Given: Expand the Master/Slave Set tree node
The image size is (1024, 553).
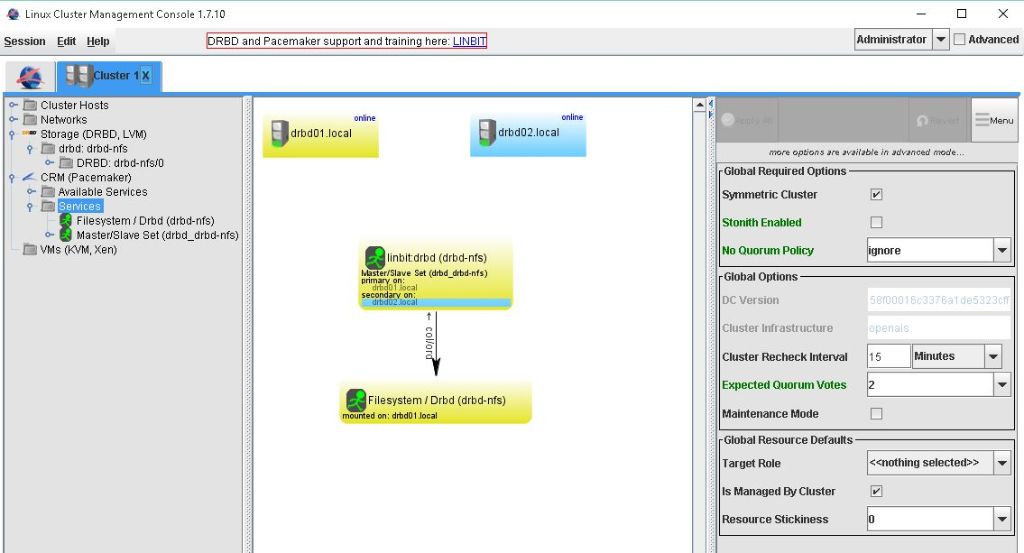Looking at the screenshot, I should coord(49,234).
